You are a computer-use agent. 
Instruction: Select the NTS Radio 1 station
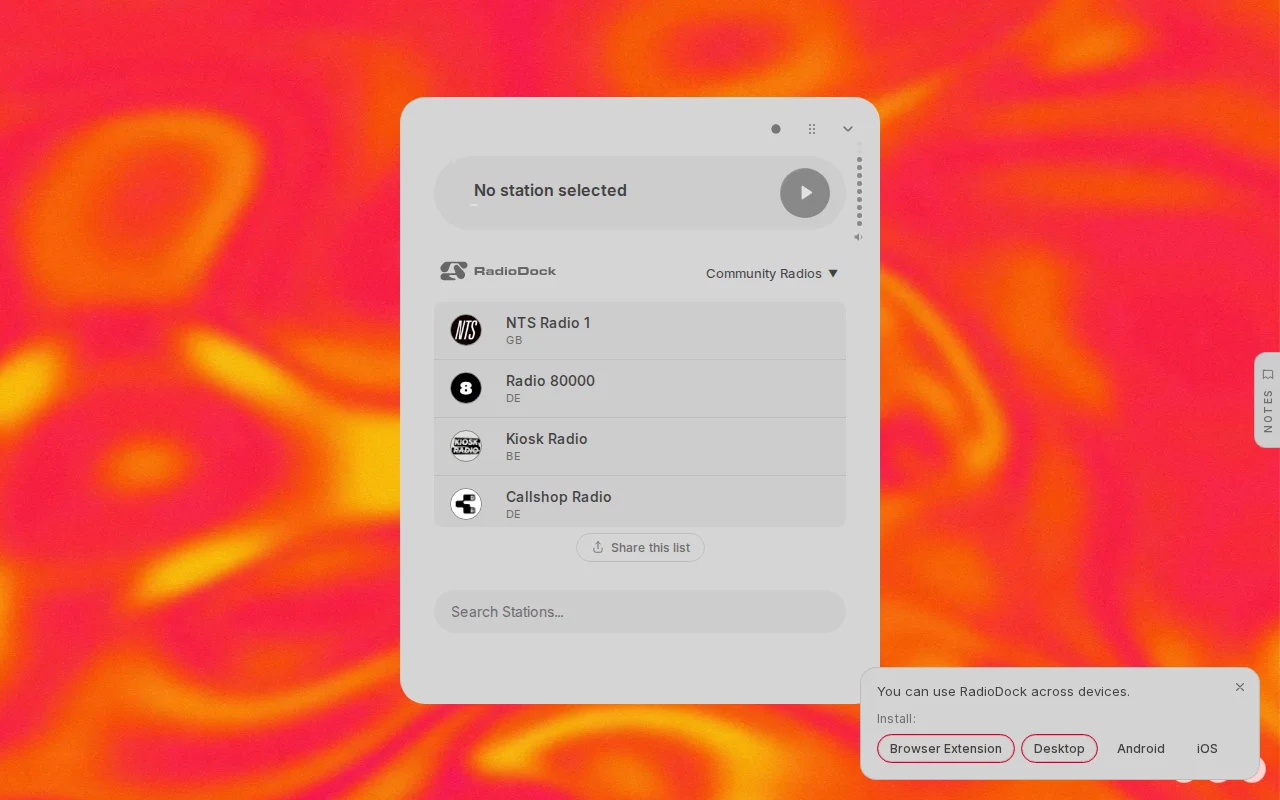(x=640, y=331)
